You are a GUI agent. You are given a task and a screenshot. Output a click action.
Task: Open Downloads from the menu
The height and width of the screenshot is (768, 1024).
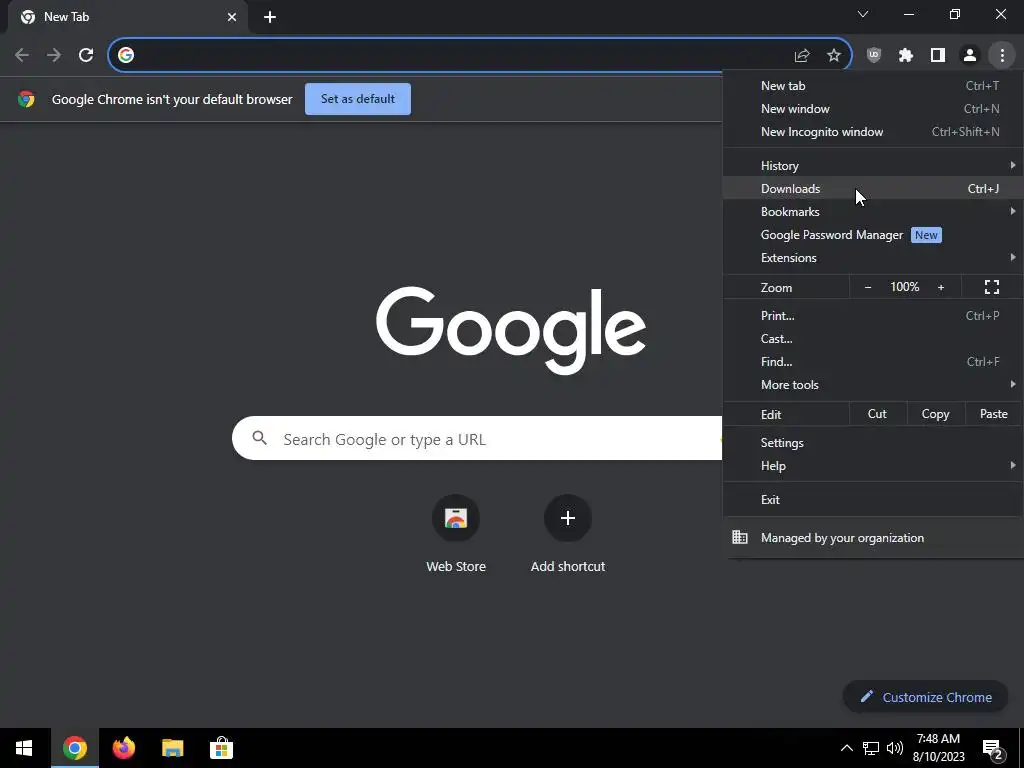click(873, 188)
